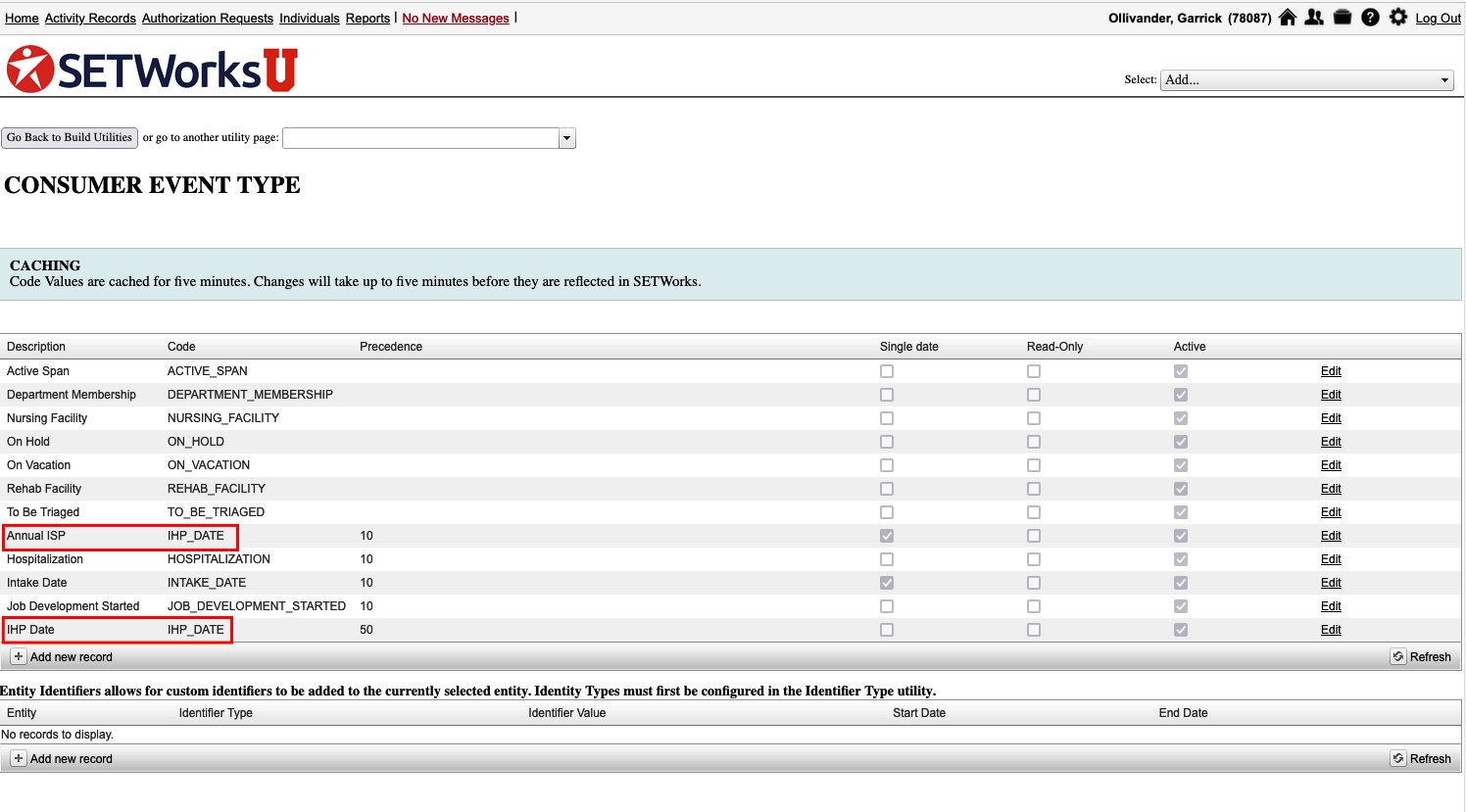Click the On Vacation description cell
This screenshot has height=812, width=1466.
tap(39, 465)
